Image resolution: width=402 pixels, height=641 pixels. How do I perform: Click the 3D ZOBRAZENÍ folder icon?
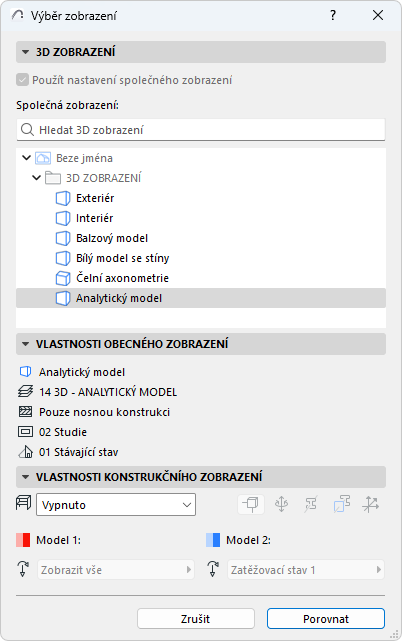[53, 178]
